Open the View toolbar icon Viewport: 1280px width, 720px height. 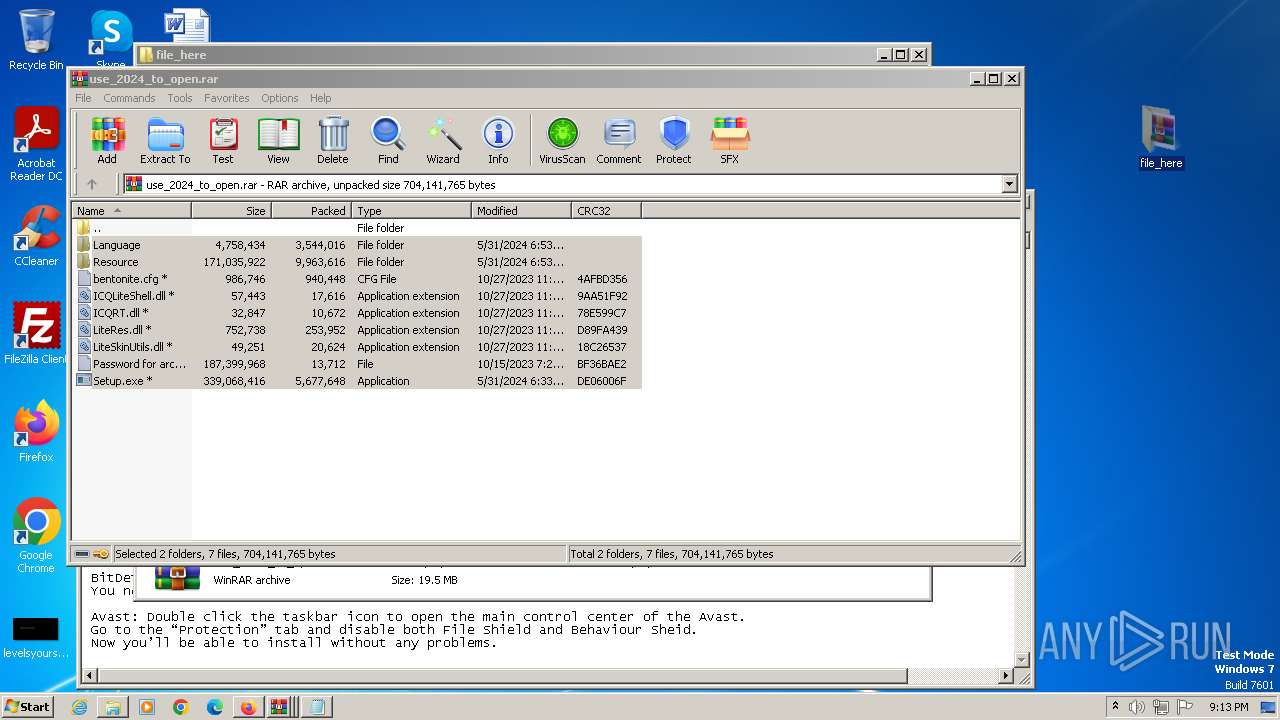[278, 140]
